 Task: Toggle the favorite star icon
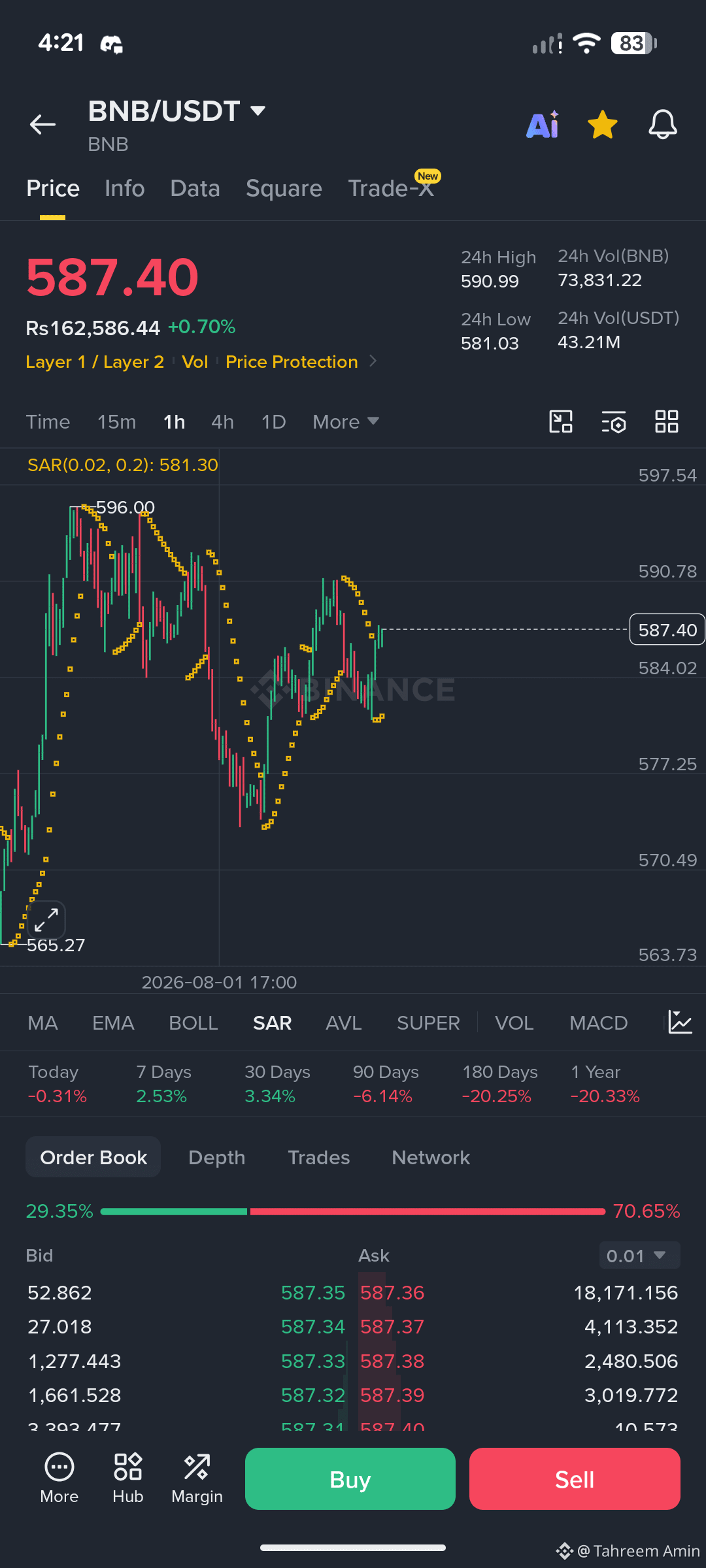click(x=602, y=124)
